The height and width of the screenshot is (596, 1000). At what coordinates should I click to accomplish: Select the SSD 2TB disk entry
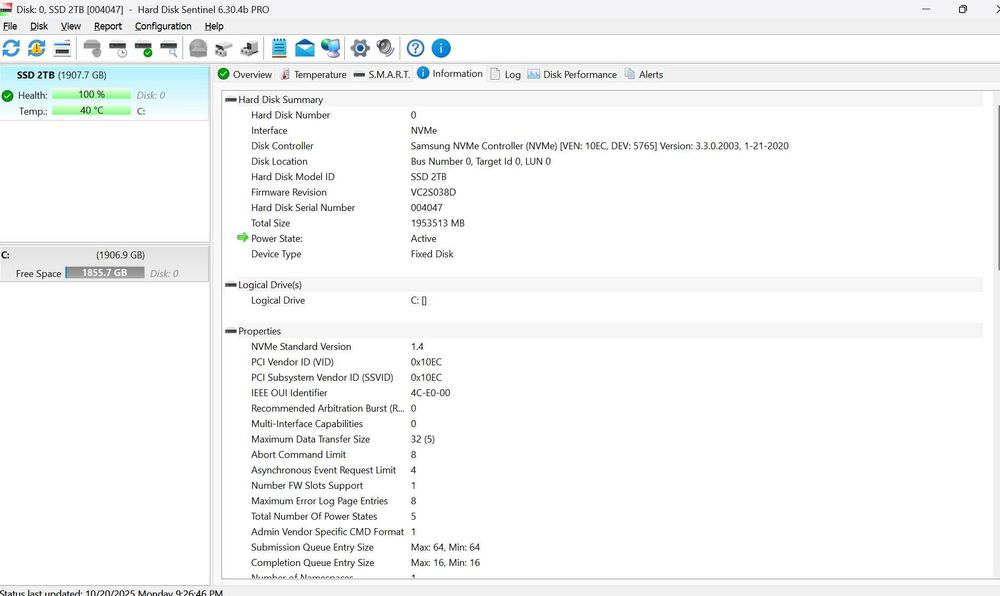tap(105, 92)
